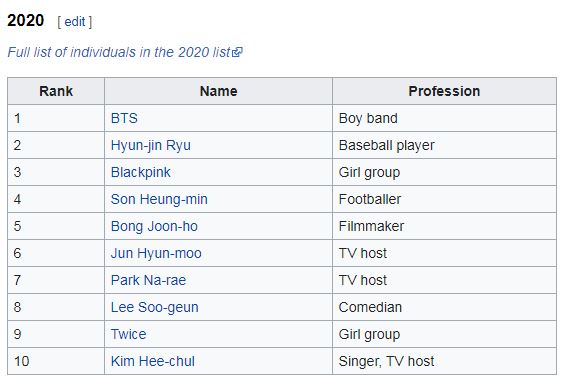567x383 pixels.
Task: Click the Blackpink link
Action: pos(140,173)
